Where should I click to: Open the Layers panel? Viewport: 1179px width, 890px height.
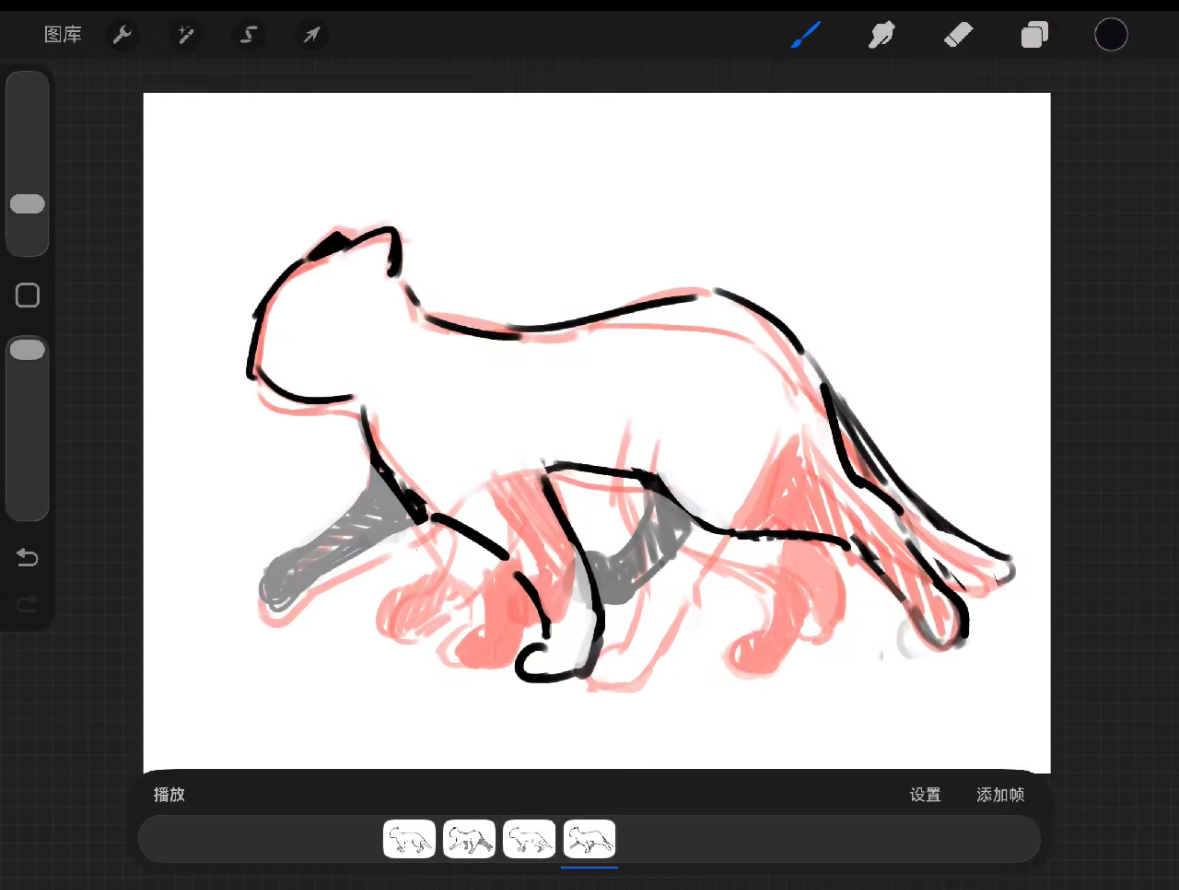1035,35
